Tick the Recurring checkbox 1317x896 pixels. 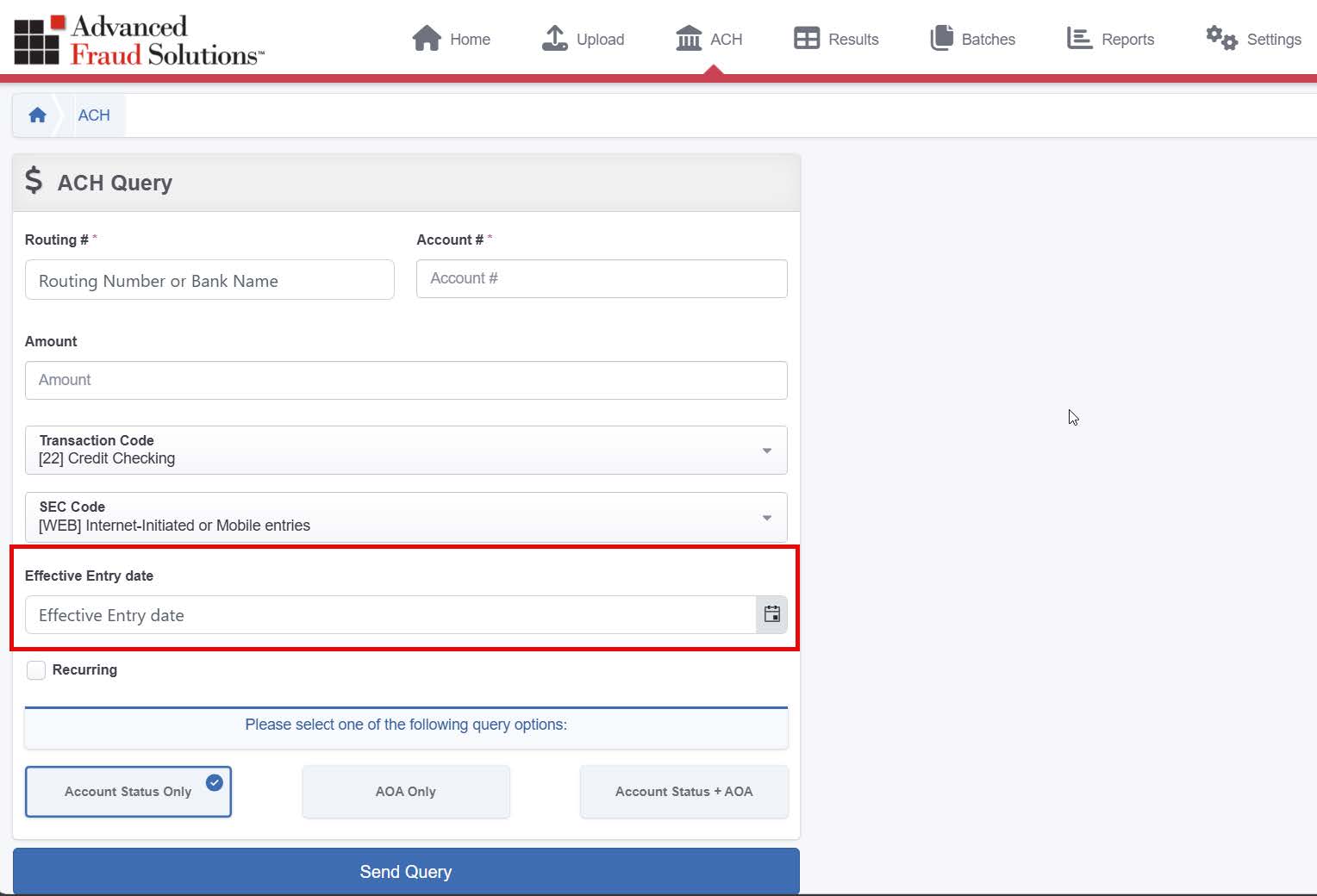36,670
